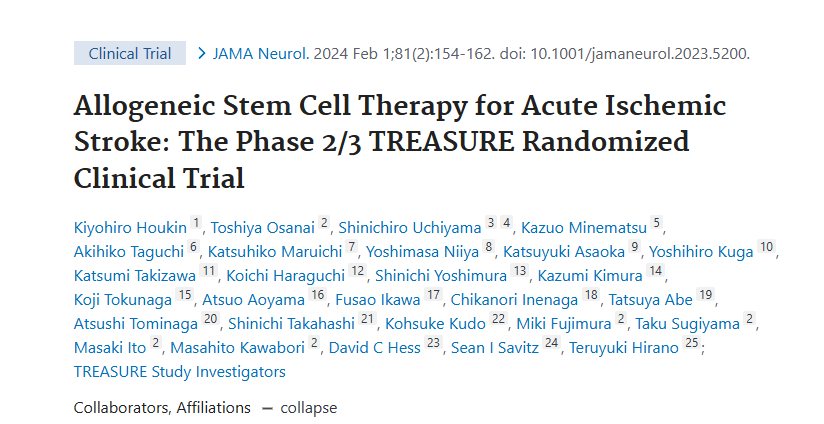Open the TREASURE Study Investigators link
Viewport: 824px width, 424px height.
click(179, 372)
